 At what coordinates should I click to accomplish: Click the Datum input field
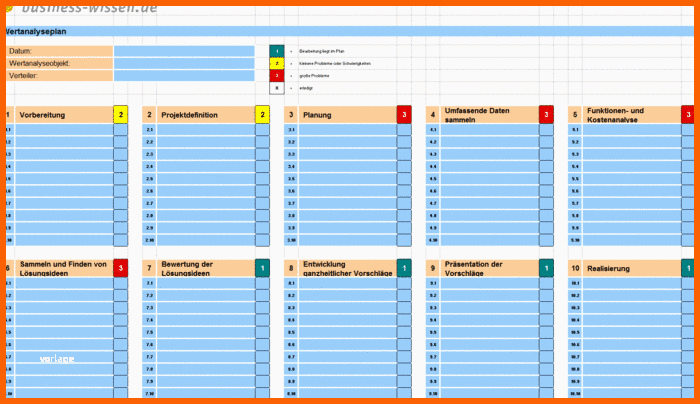(x=184, y=51)
